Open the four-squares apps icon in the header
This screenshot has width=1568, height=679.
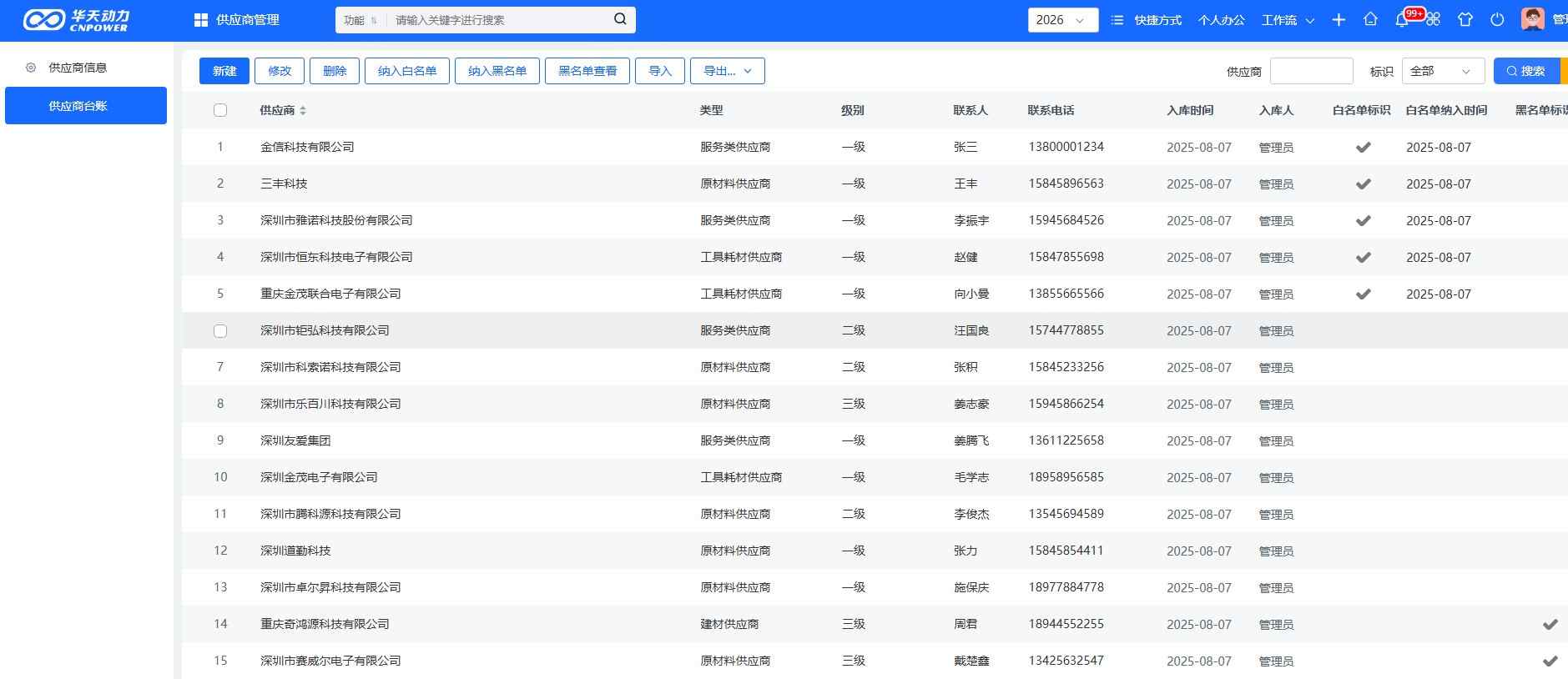[x=1434, y=20]
